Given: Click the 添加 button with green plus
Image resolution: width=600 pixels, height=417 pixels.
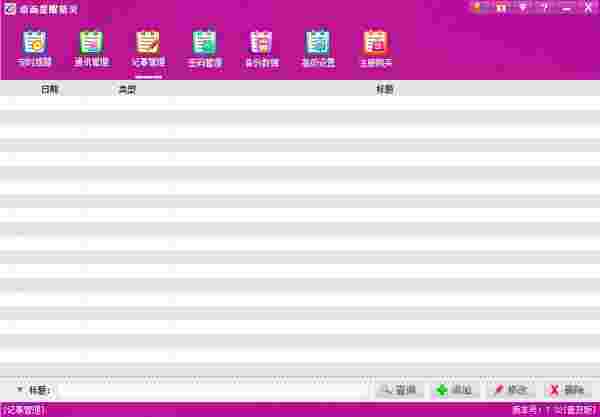Looking at the screenshot, I should tap(455, 390).
